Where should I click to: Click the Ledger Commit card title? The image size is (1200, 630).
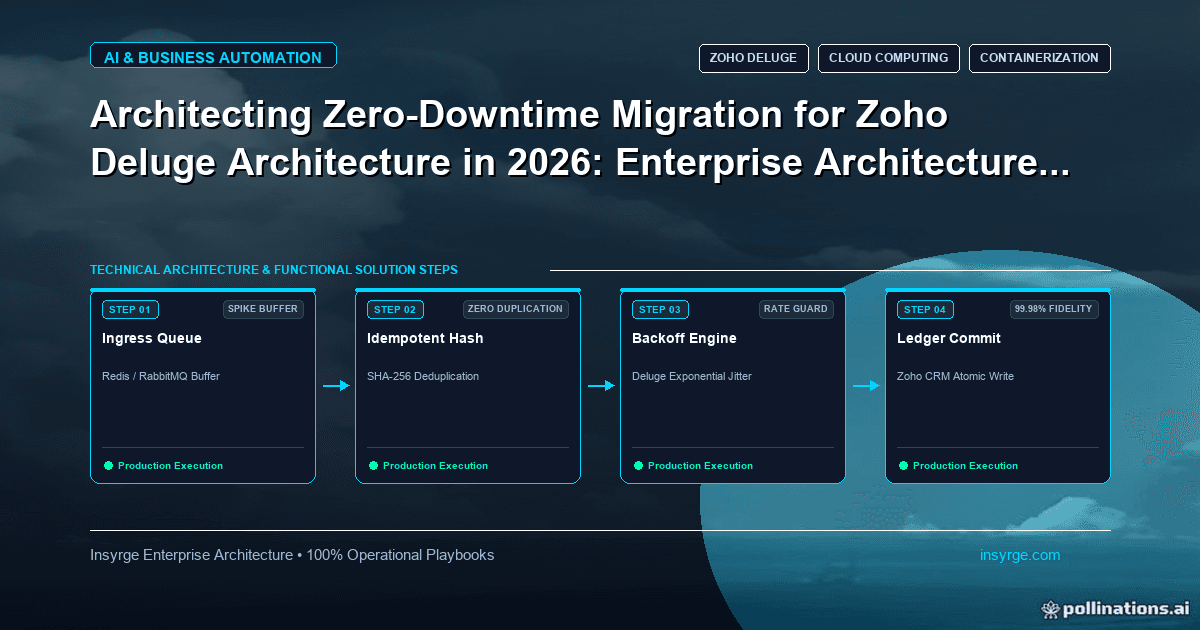tap(949, 338)
